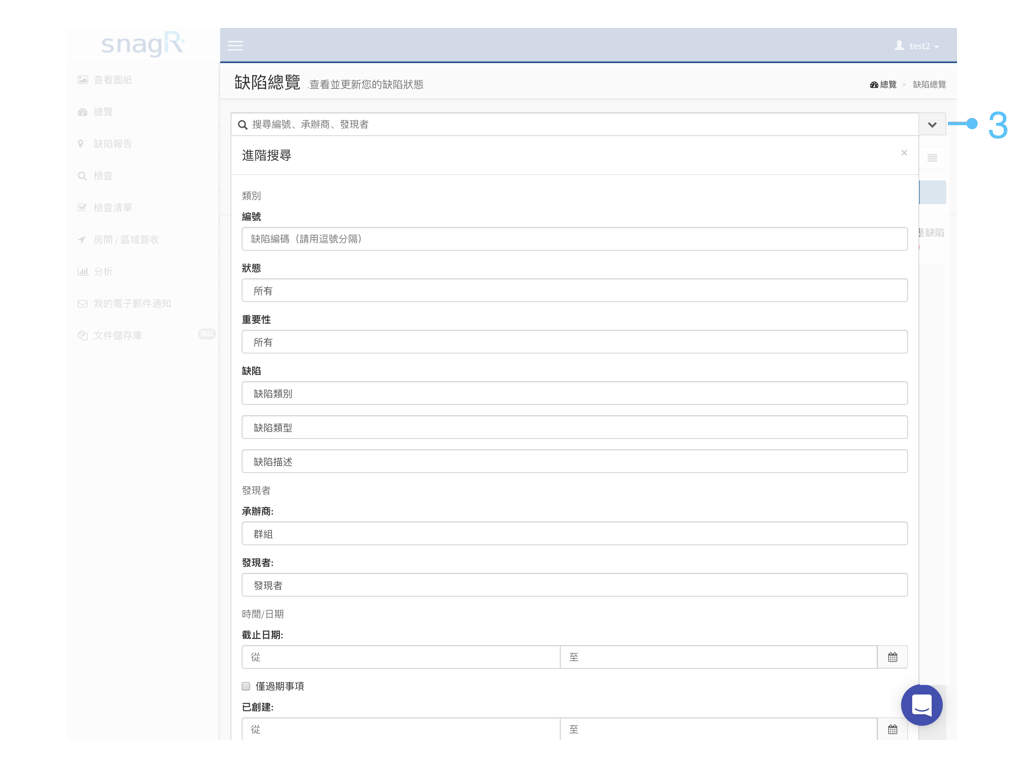Open the test2 user menu
The image size is (1024, 768).
point(917,46)
